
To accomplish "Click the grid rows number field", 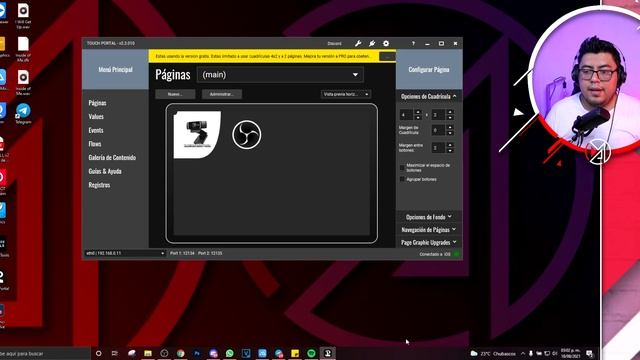I will pyautogui.click(x=438, y=115).
